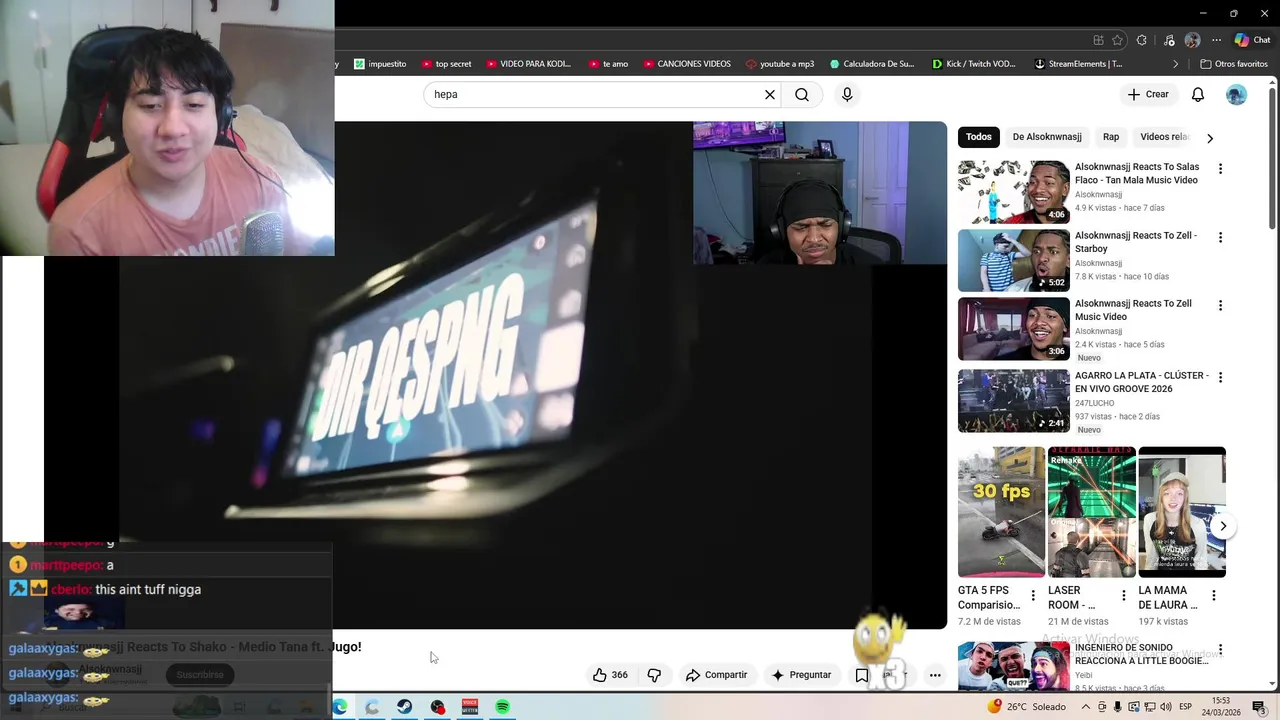Open CANCIONES VIDEOS bookmark

[x=687, y=64]
